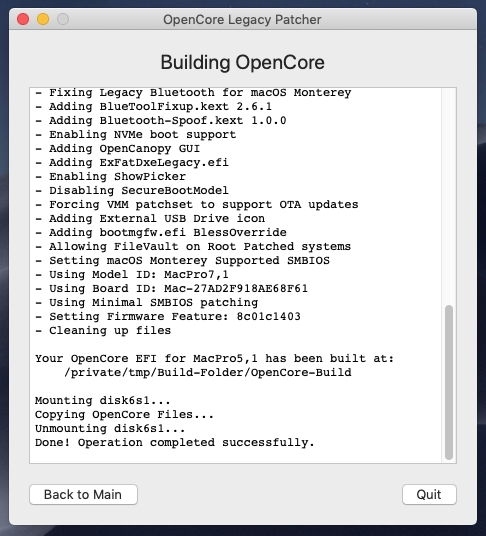The image size is (486, 536).
Task: Click the empty scrollbar track above the thumb
Action: point(449,197)
